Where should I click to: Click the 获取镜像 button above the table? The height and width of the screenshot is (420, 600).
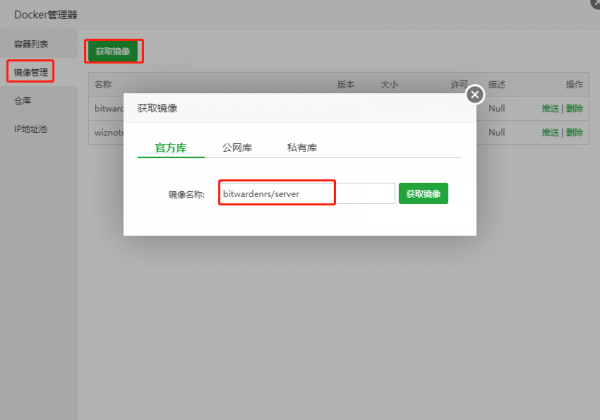(x=112, y=50)
